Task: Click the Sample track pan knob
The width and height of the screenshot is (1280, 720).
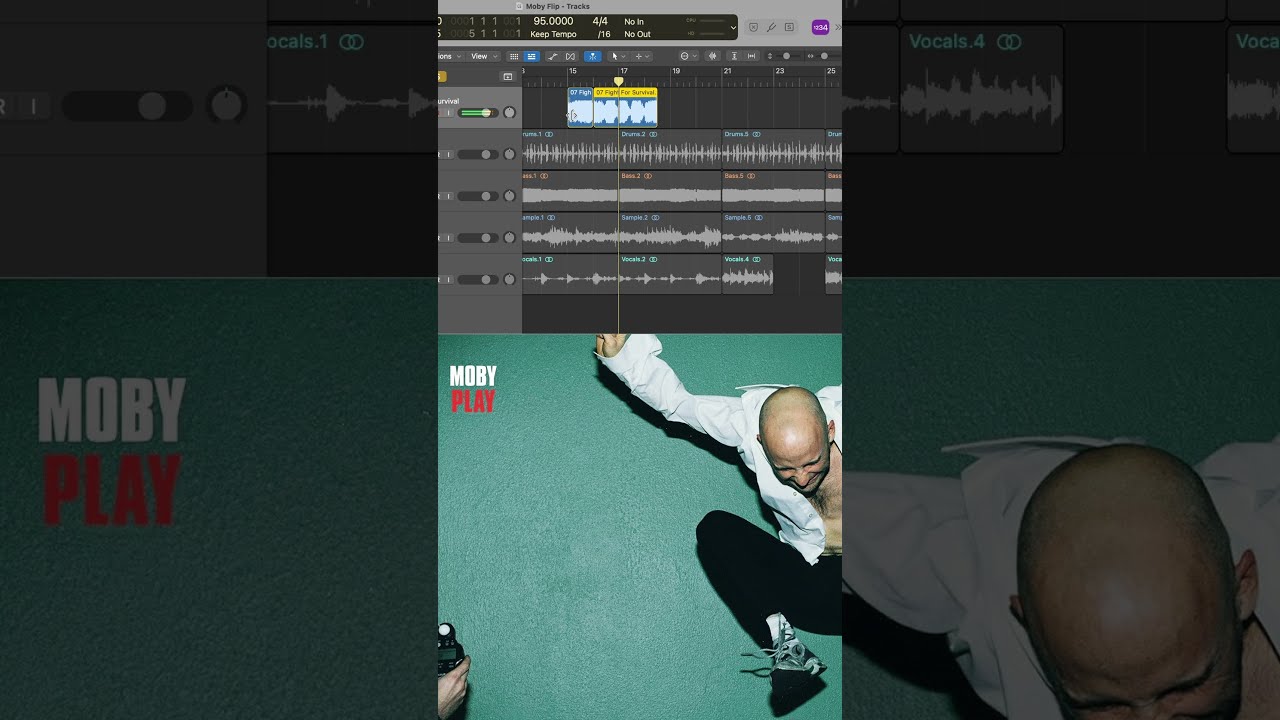Action: pyautogui.click(x=509, y=238)
